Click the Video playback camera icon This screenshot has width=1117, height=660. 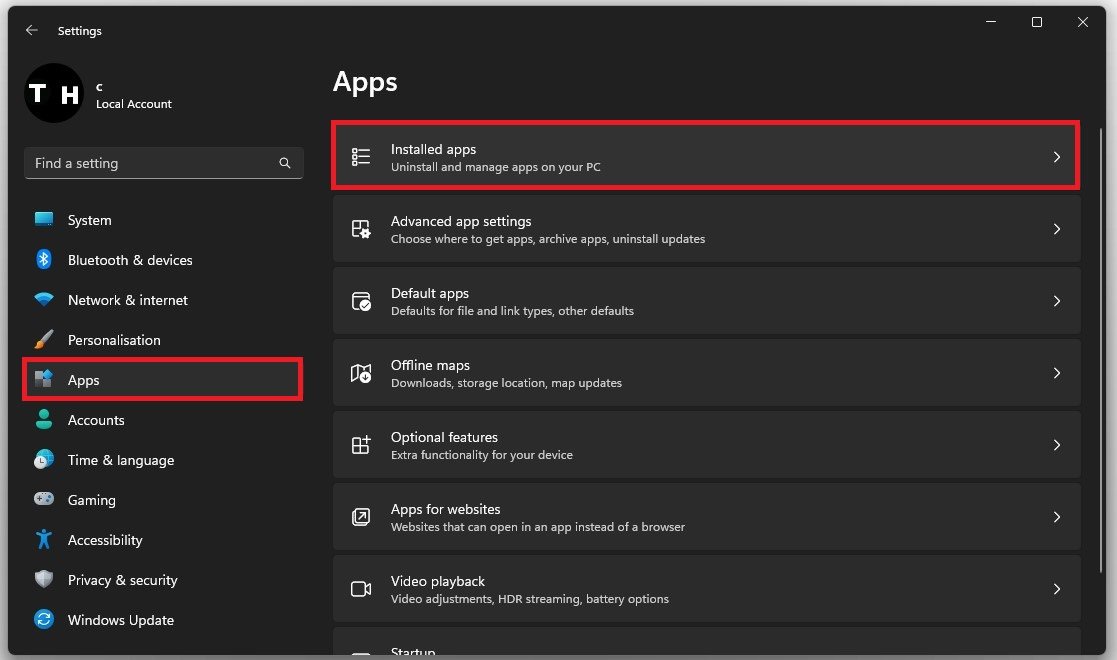click(x=361, y=589)
